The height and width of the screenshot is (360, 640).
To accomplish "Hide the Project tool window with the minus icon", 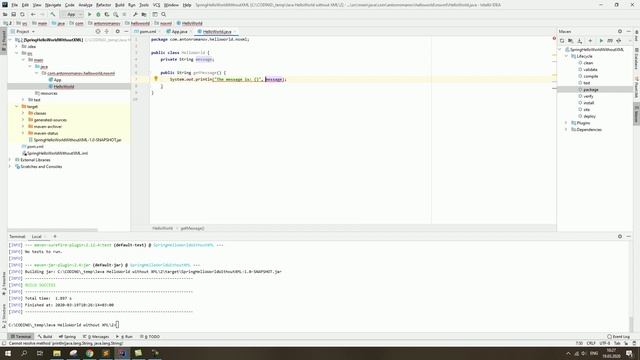I will [126, 31].
